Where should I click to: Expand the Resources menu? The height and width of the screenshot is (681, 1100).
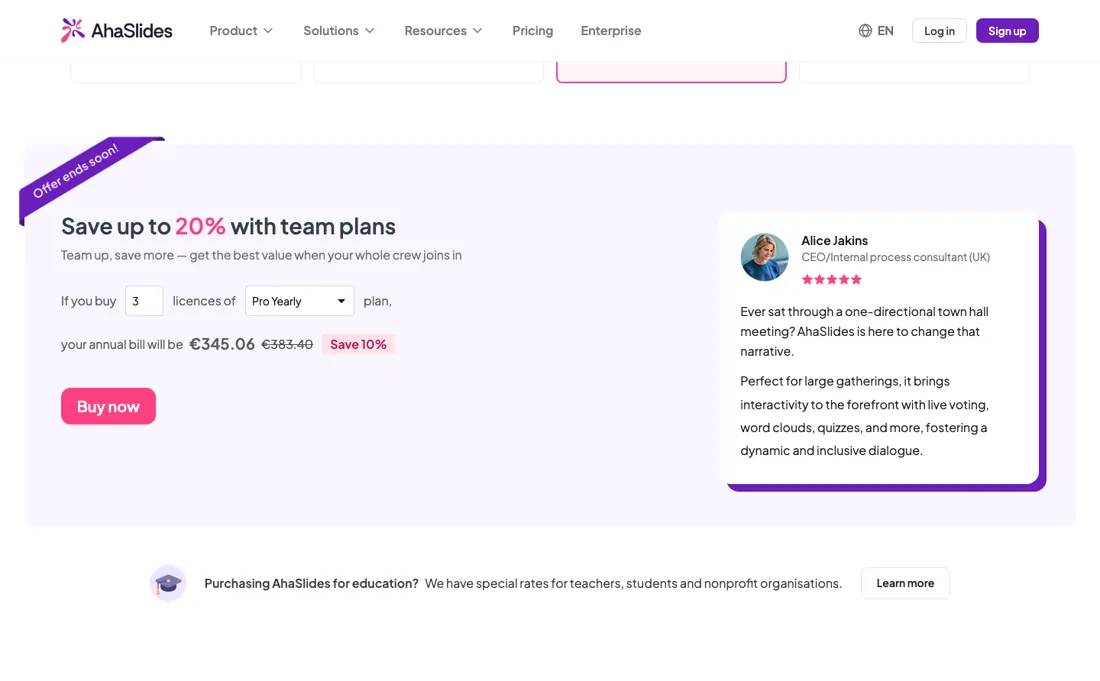pyautogui.click(x=443, y=30)
